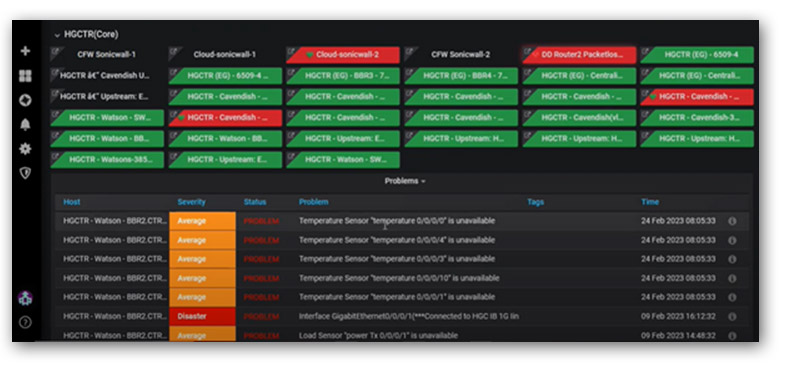Click the link icon on CFW Sonicwall-2 panel
Image resolution: width=790 pixels, height=369 pixels.
(409, 50)
